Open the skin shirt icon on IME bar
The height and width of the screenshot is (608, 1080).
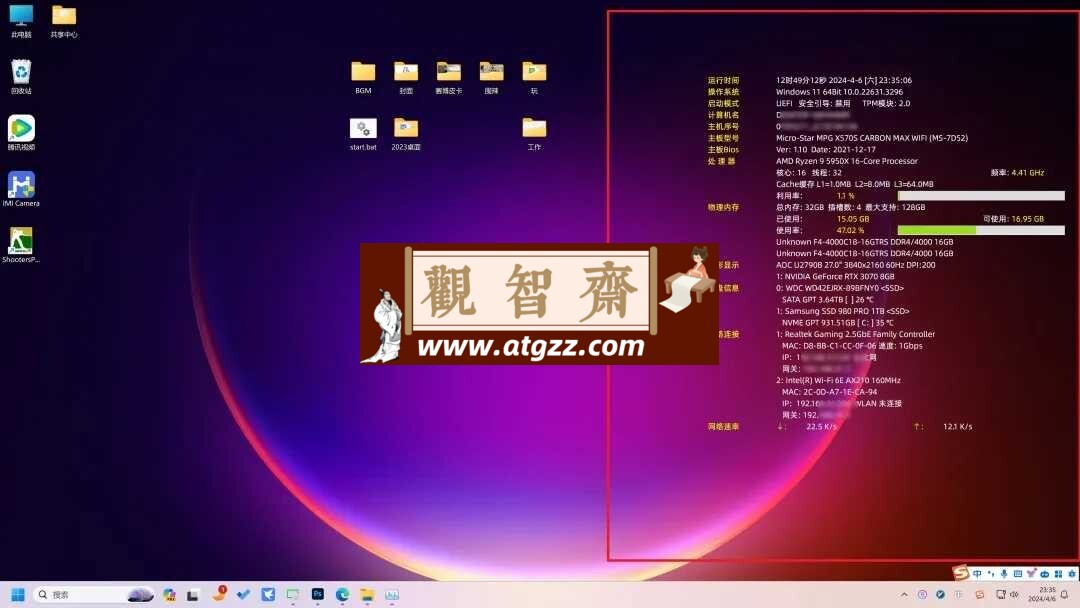coord(1031,574)
